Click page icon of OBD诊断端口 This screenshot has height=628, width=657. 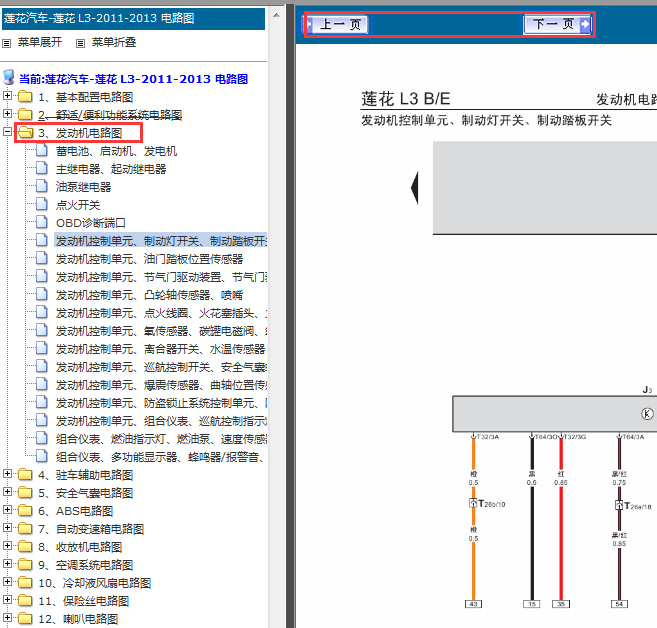pos(41,222)
